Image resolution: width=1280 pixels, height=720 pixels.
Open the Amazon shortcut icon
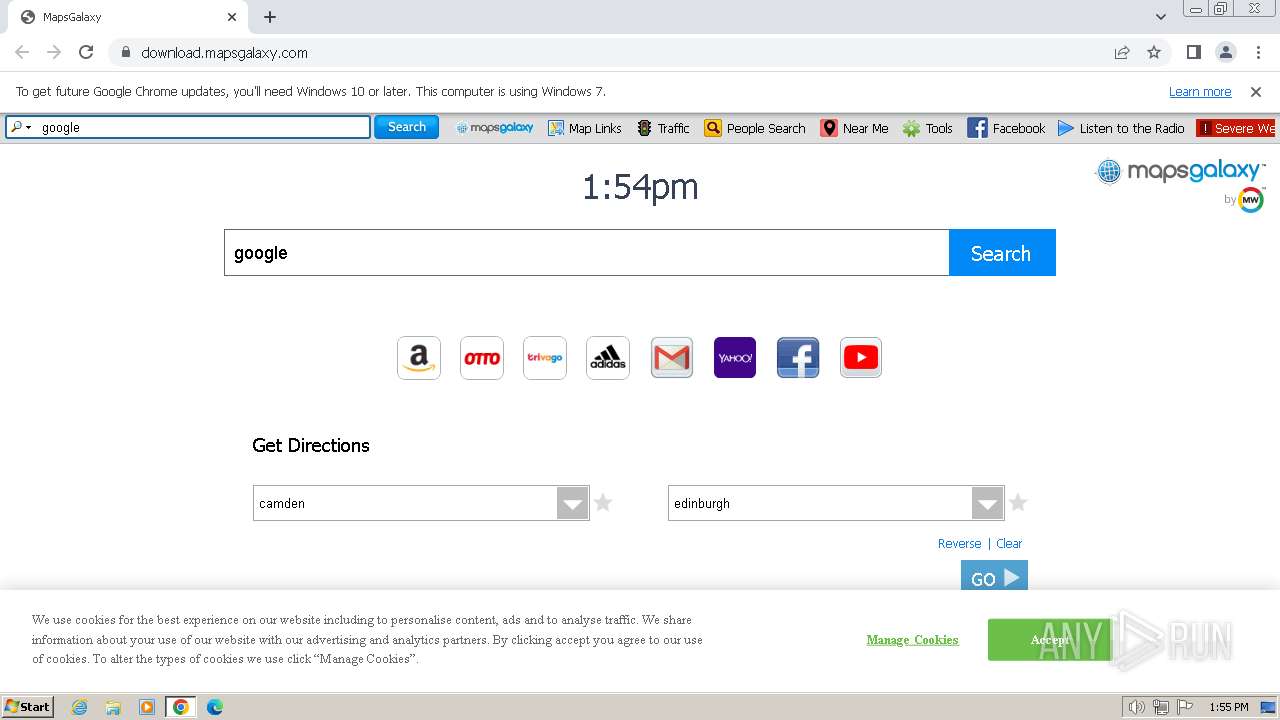419,358
